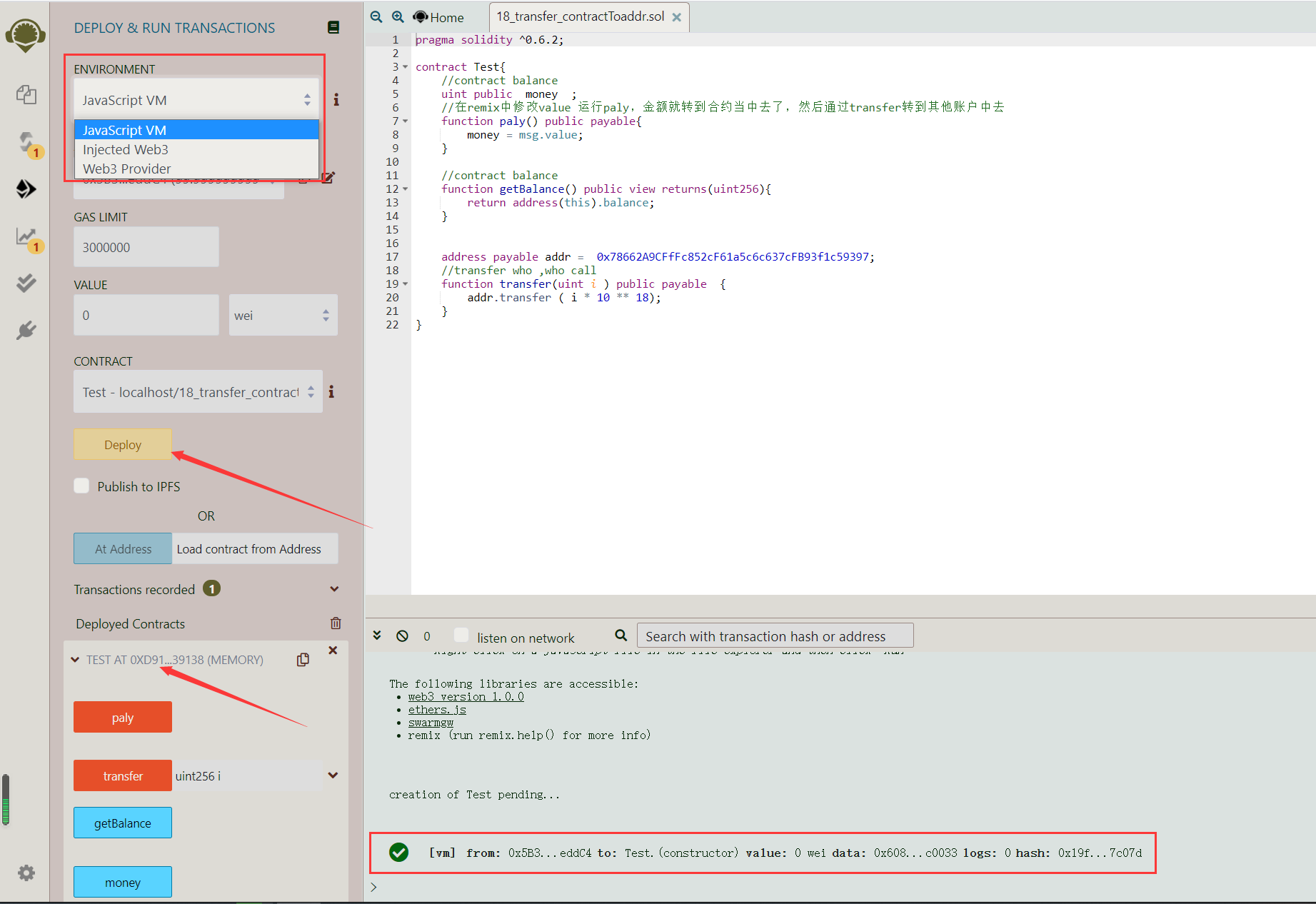Click the yellow Deploy button
This screenshot has width=1316, height=904.
pos(123,445)
